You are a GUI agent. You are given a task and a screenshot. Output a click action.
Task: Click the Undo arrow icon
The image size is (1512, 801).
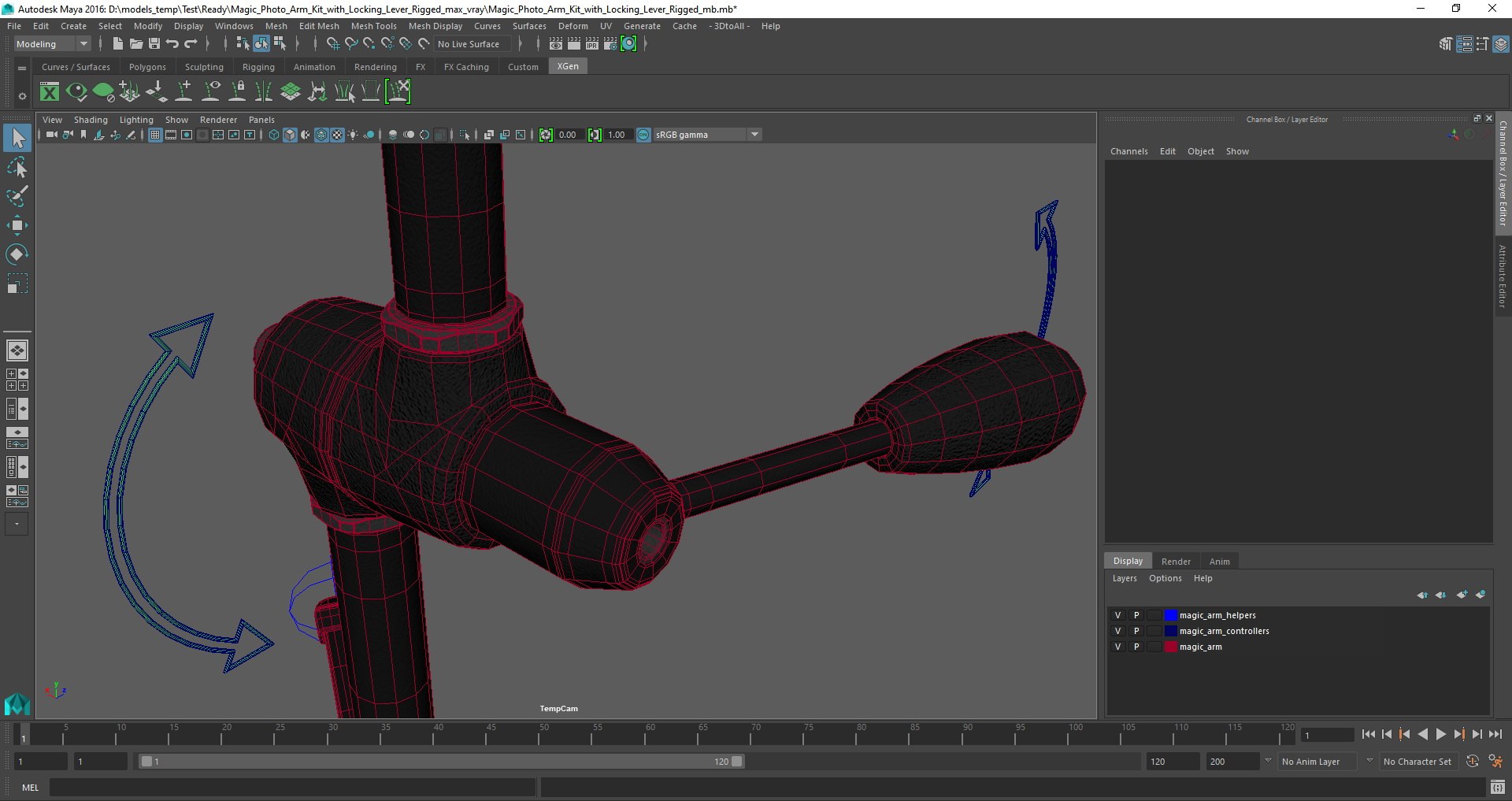(x=172, y=44)
